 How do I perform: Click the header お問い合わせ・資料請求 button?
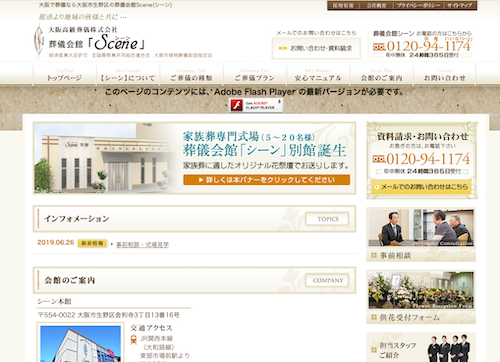pyautogui.click(x=316, y=48)
